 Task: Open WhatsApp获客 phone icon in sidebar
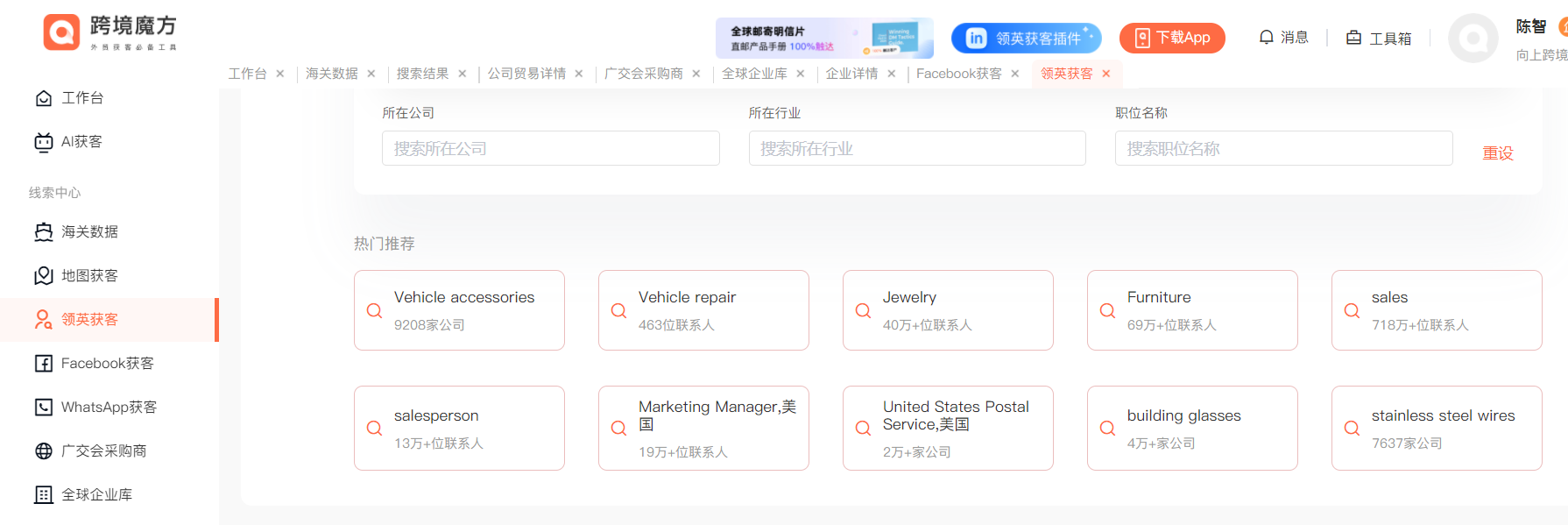43,408
